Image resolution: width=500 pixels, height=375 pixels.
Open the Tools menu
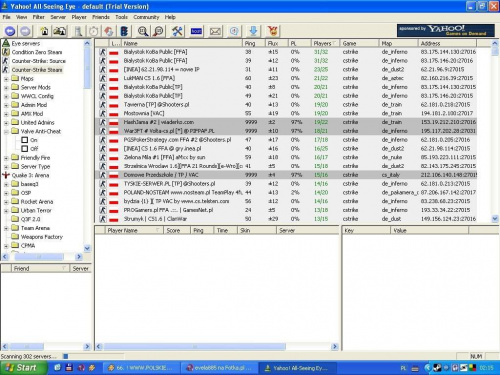pyautogui.click(x=121, y=17)
